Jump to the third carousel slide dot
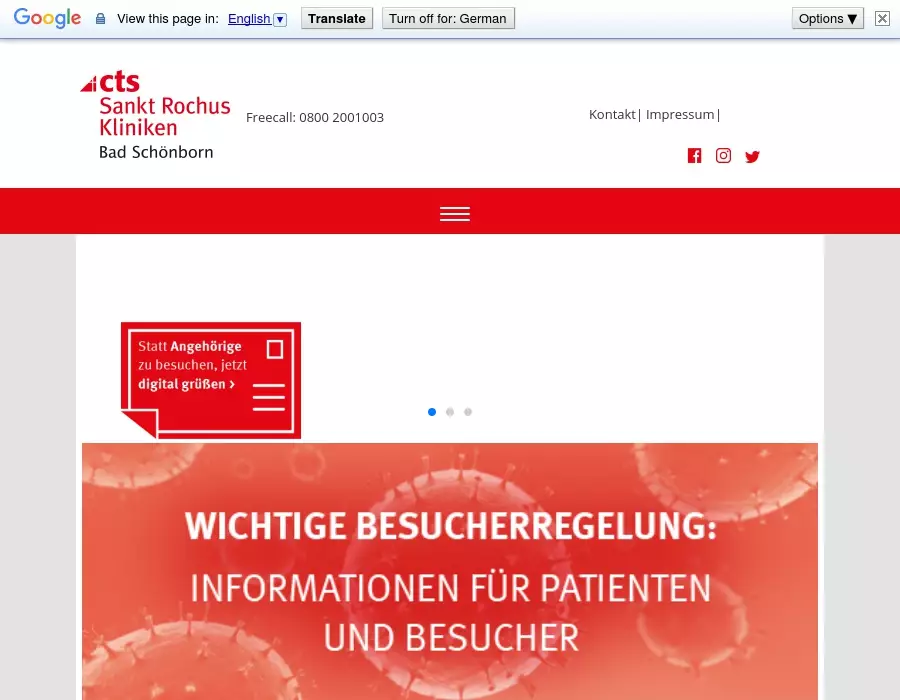Screen dimensions: 900x700 pos(468,412)
